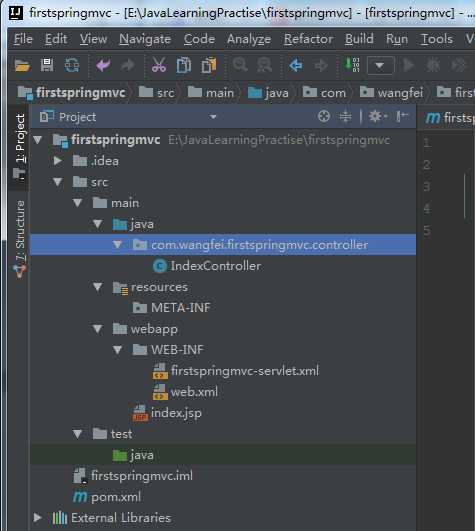This screenshot has width=475, height=531.
Task: Select IndexController class in tree
Action: [x=207, y=266]
